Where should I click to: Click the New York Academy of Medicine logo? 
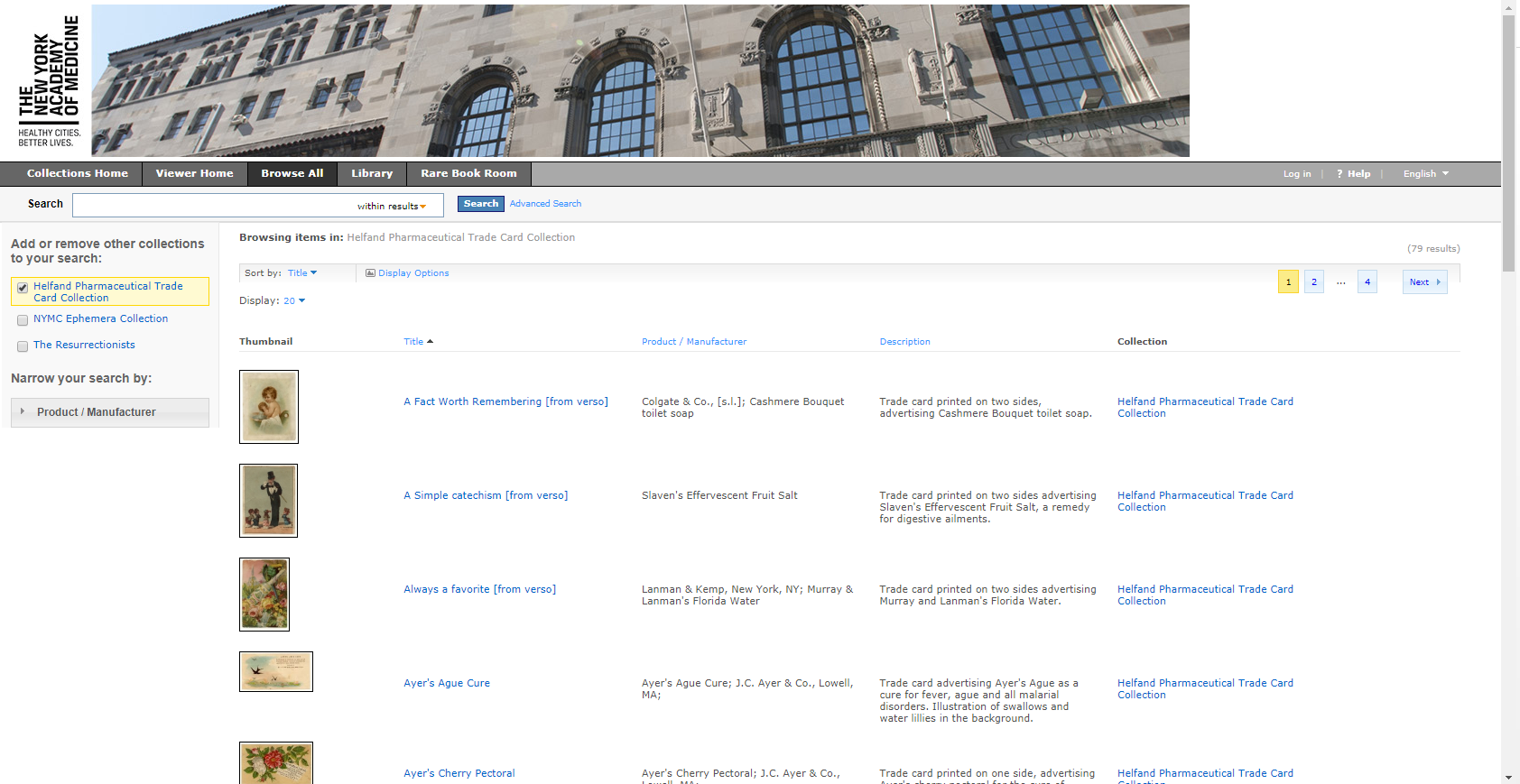point(49,80)
